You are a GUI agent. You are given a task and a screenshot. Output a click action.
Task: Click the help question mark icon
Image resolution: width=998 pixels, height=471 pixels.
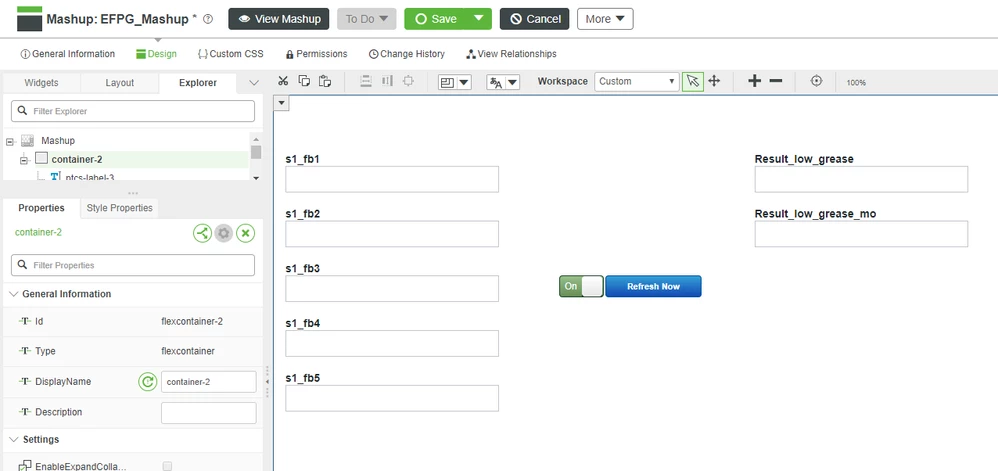coord(207,19)
